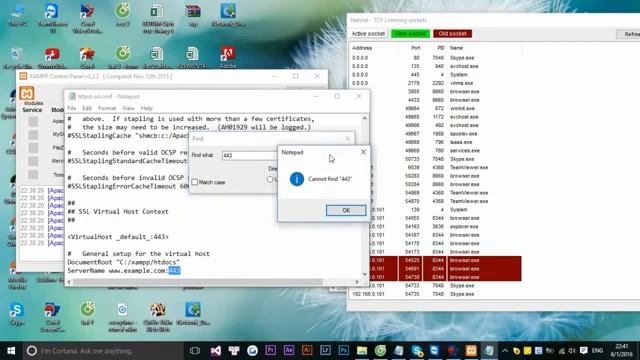Screen dimensions: 640x360
Task: Toggle the FileZilla service checkbox in XAMPP
Action: (33, 148)
